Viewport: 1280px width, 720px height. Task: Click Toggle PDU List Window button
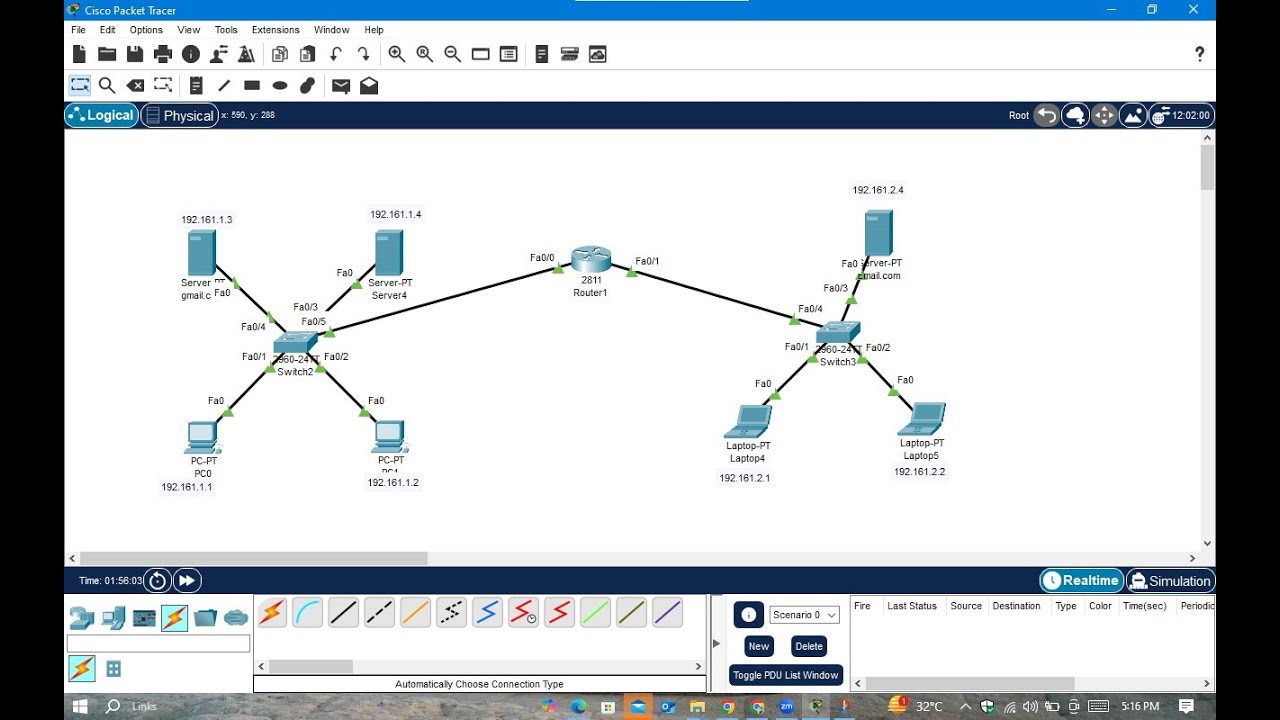click(786, 675)
